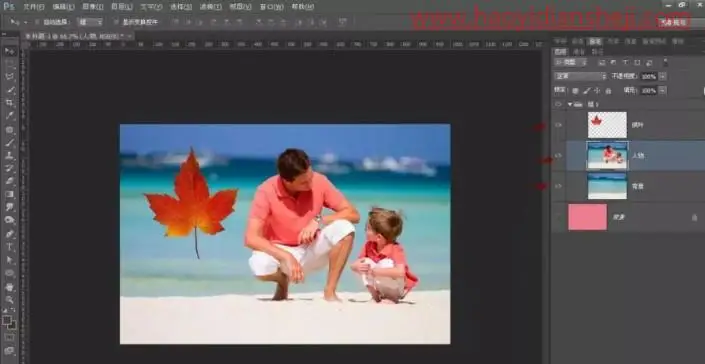The height and width of the screenshot is (364, 705).
Task: Toggle lock all padlock in Layers panel
Action: pyautogui.click(x=608, y=91)
